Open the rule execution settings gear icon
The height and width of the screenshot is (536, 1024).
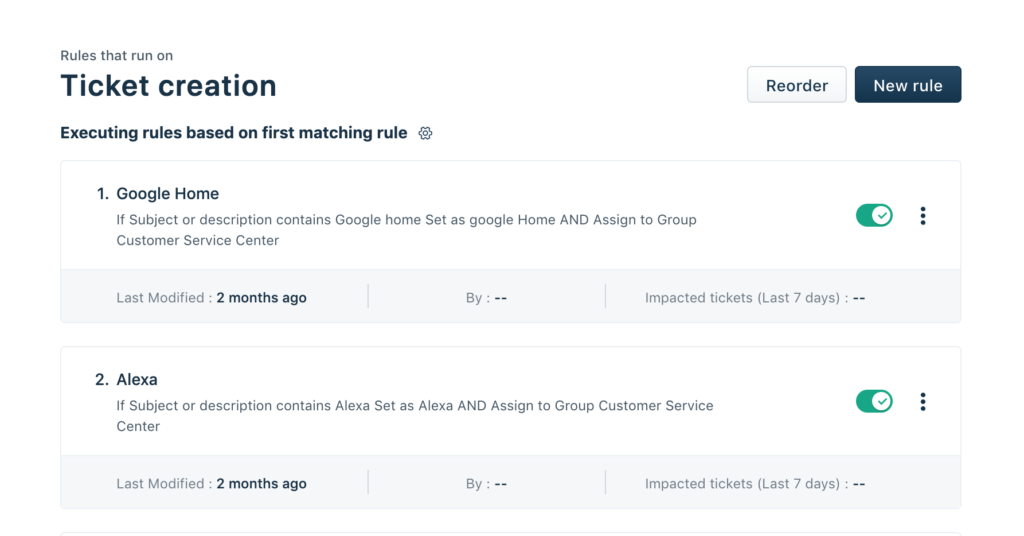tap(425, 133)
